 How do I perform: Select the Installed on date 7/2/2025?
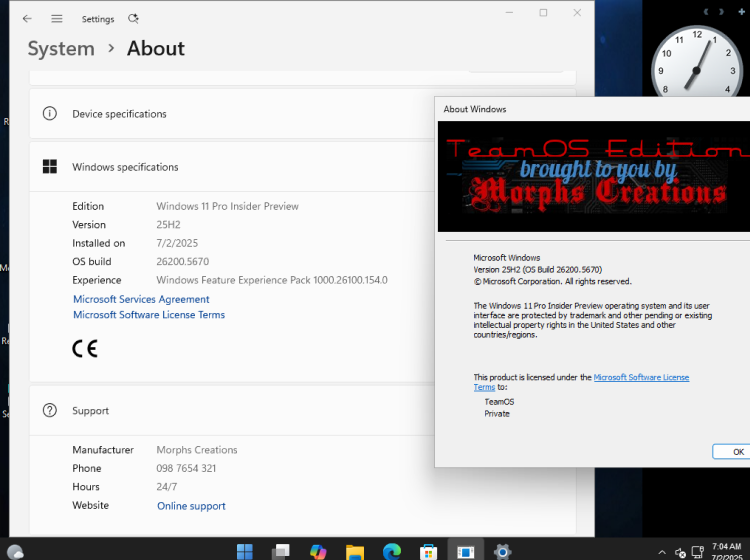[177, 243]
